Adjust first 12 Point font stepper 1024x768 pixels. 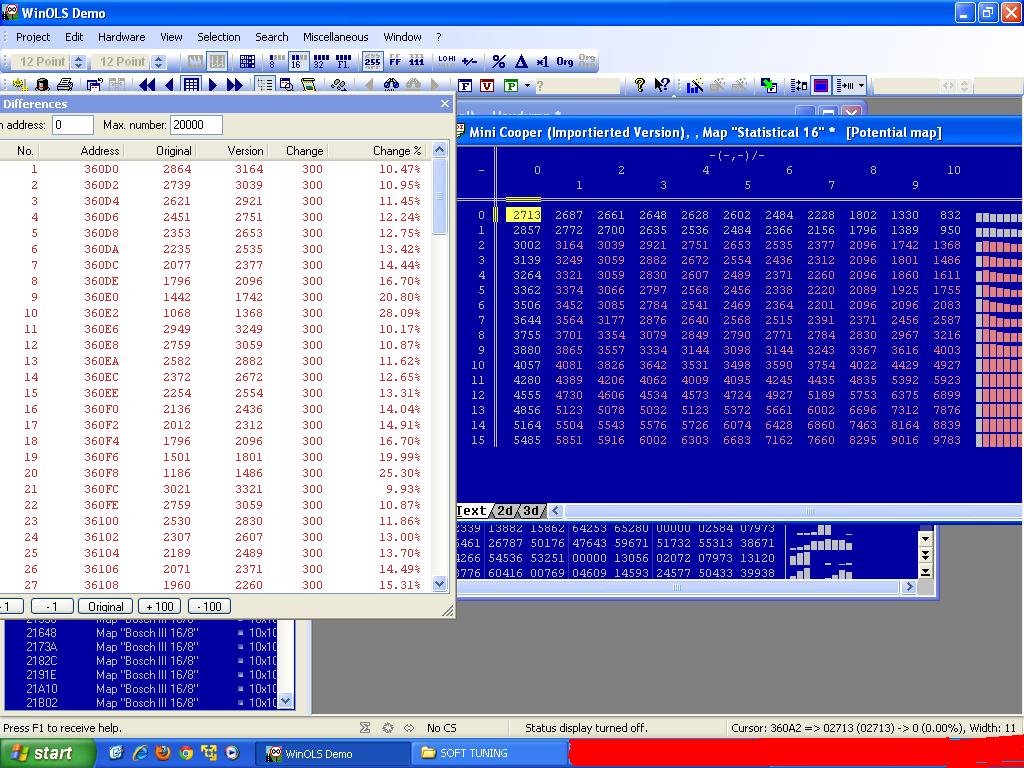point(78,61)
